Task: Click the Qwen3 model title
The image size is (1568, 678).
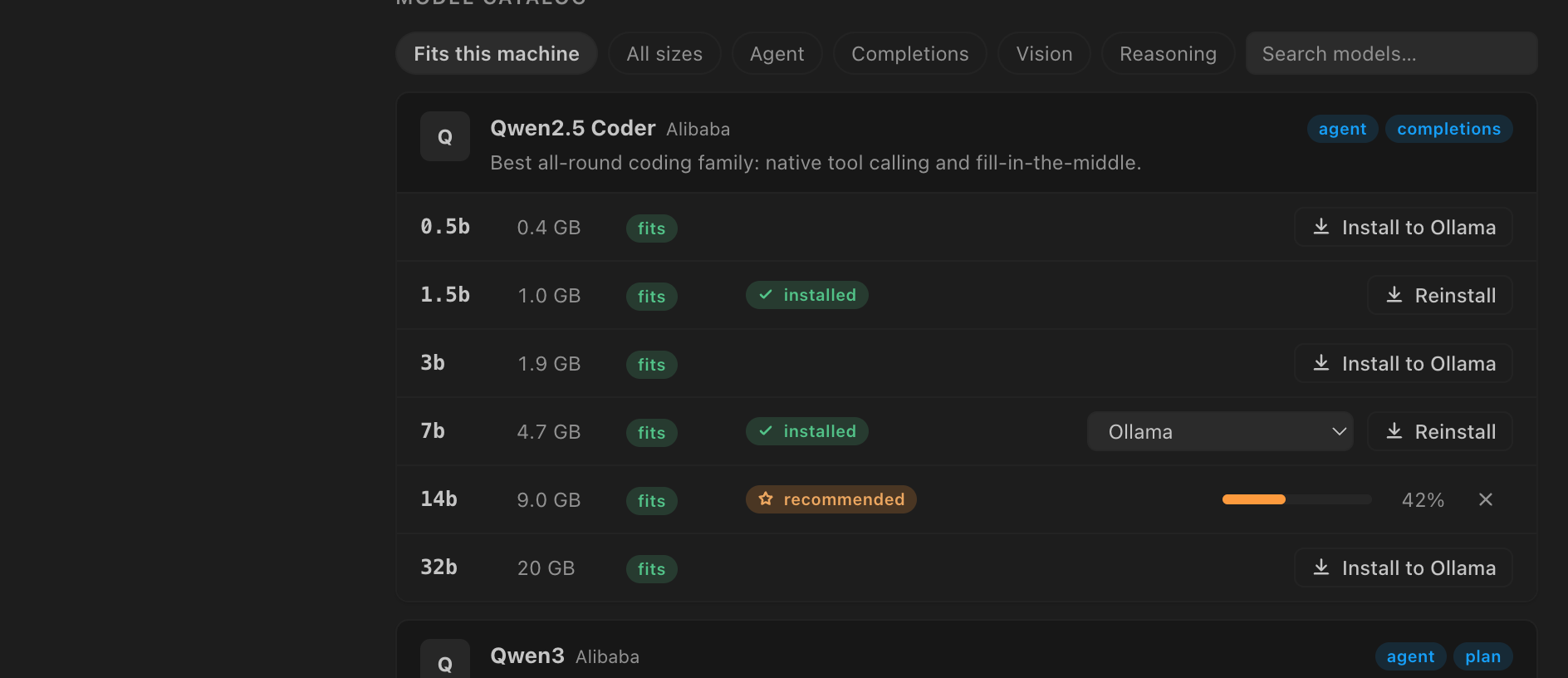Action: tap(527, 656)
